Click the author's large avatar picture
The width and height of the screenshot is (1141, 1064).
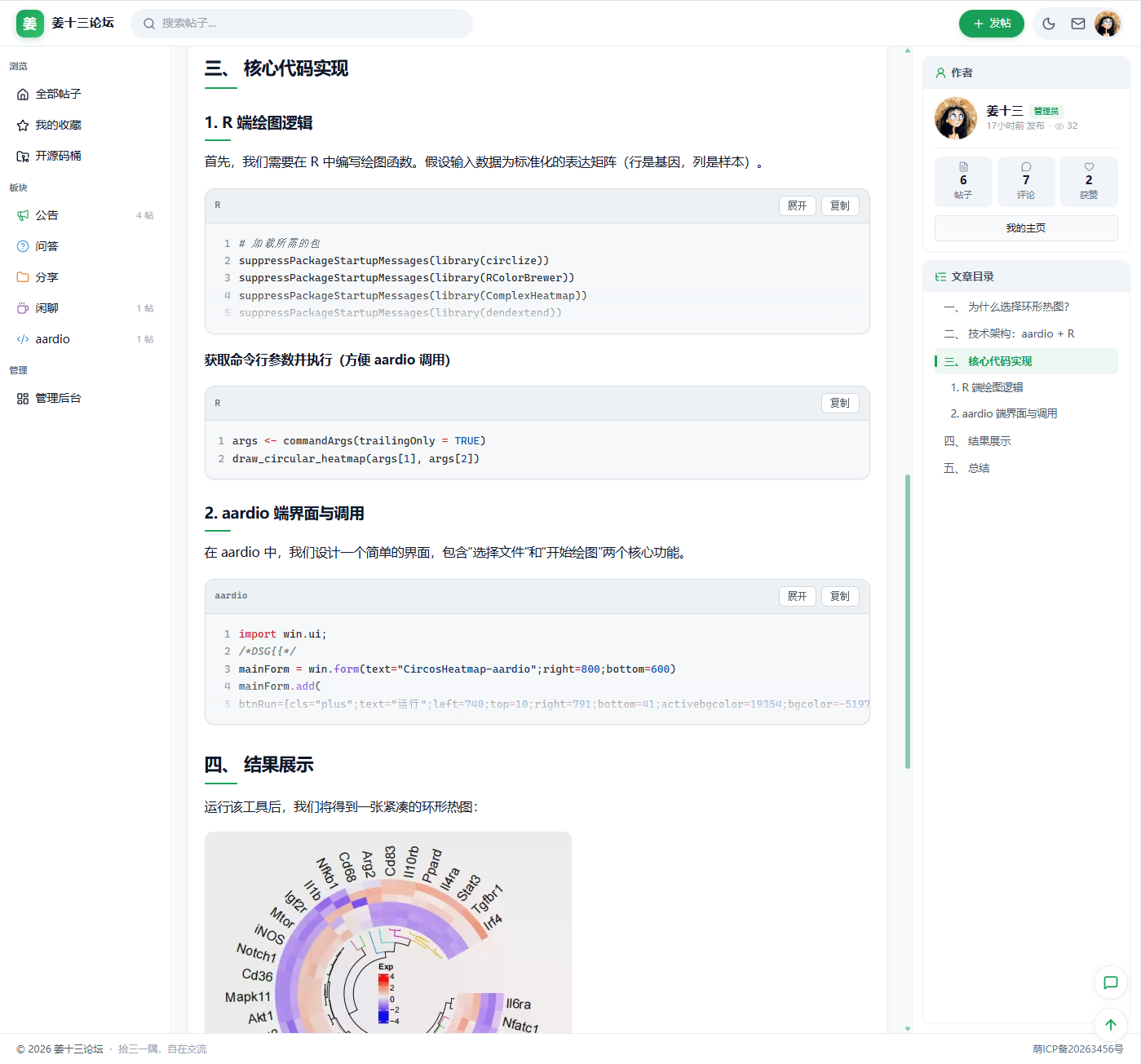pos(956,118)
